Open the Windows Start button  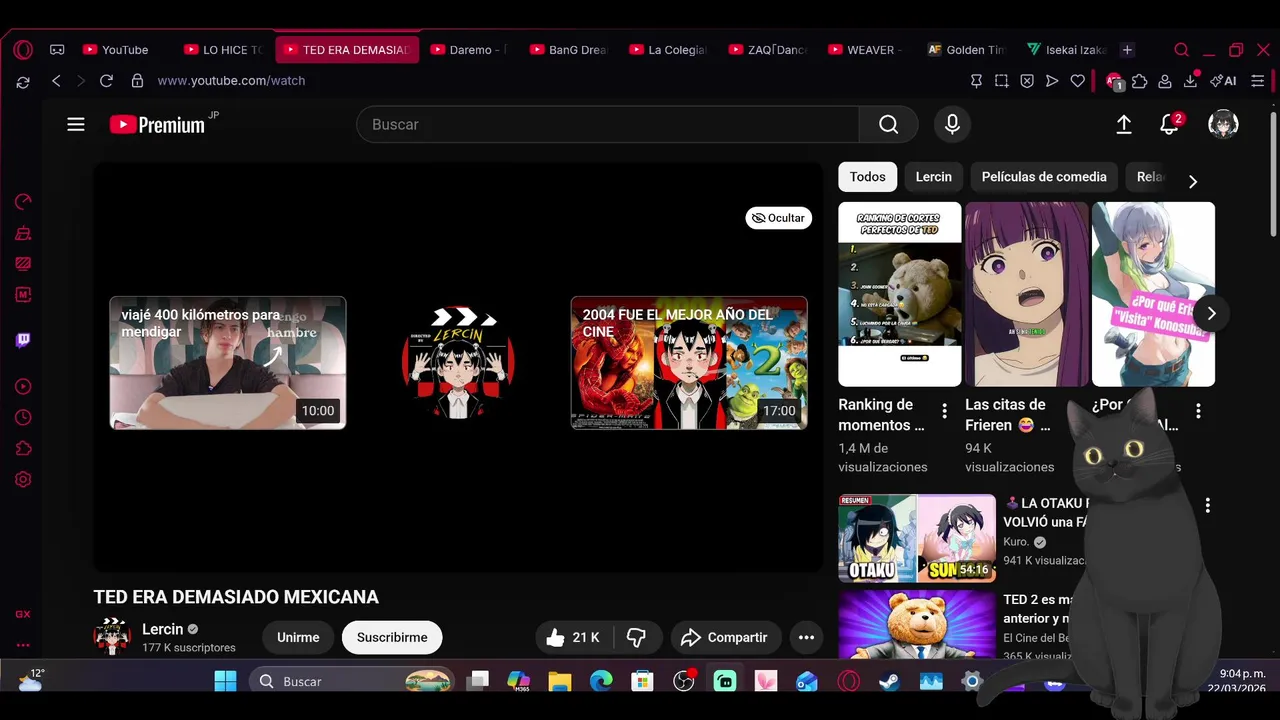point(225,681)
